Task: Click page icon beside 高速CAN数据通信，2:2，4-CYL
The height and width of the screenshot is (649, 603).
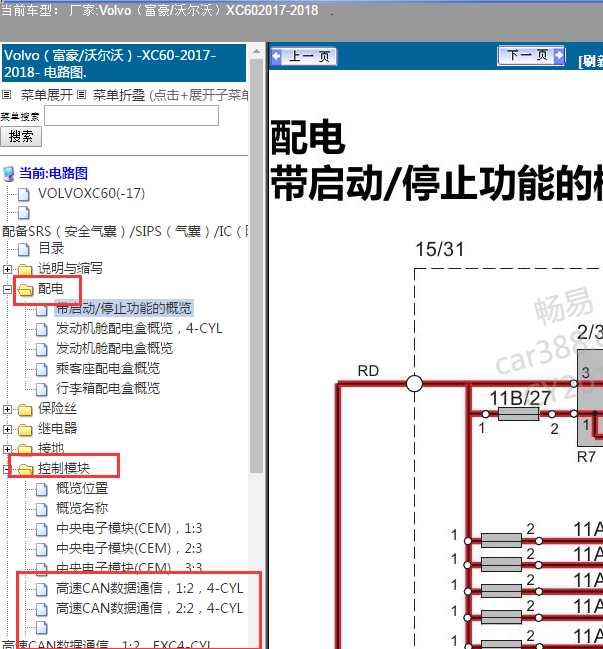Action: click(x=42, y=609)
